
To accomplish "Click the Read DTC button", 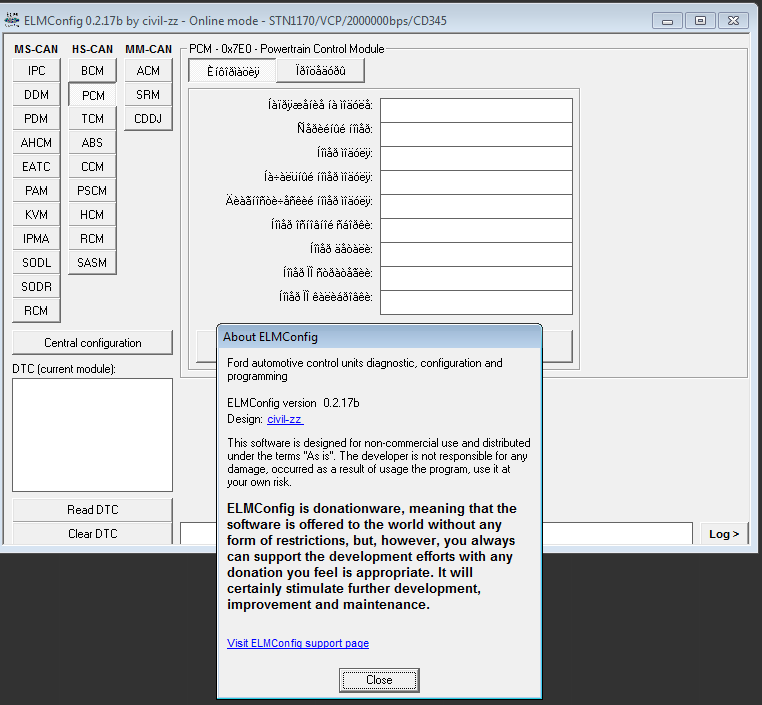I will (92, 510).
